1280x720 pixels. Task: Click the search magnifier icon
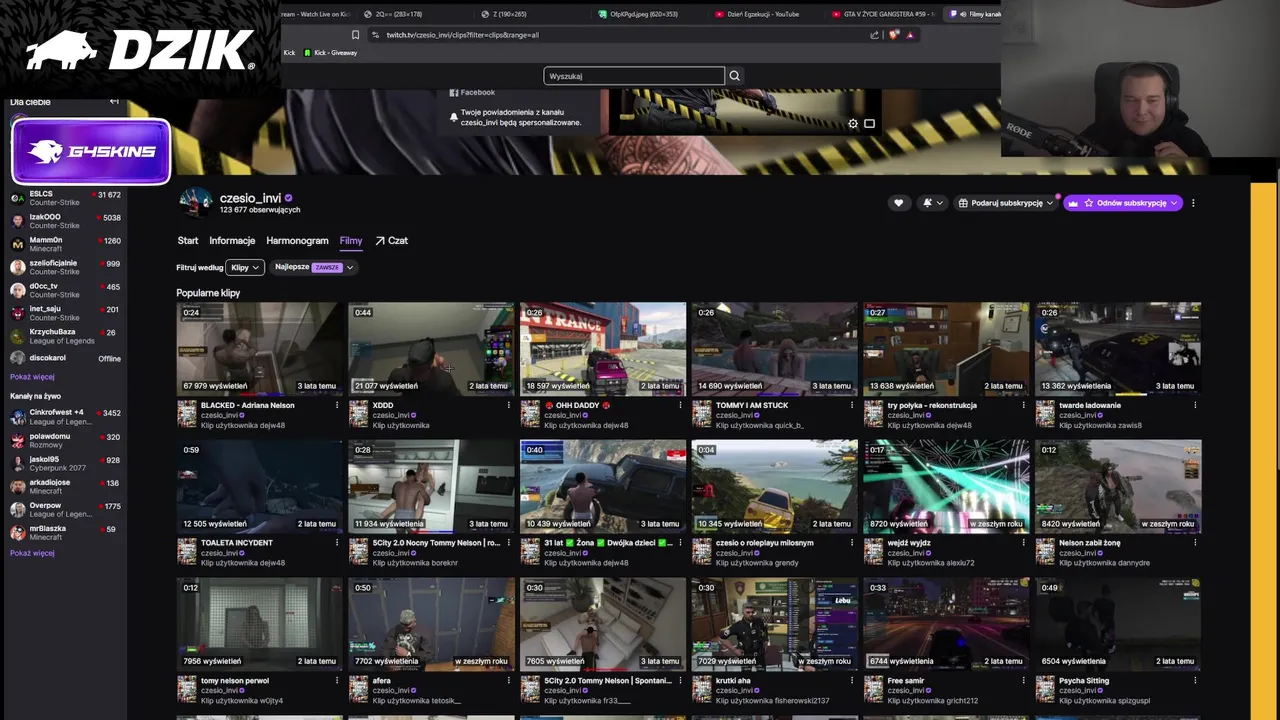coord(734,76)
